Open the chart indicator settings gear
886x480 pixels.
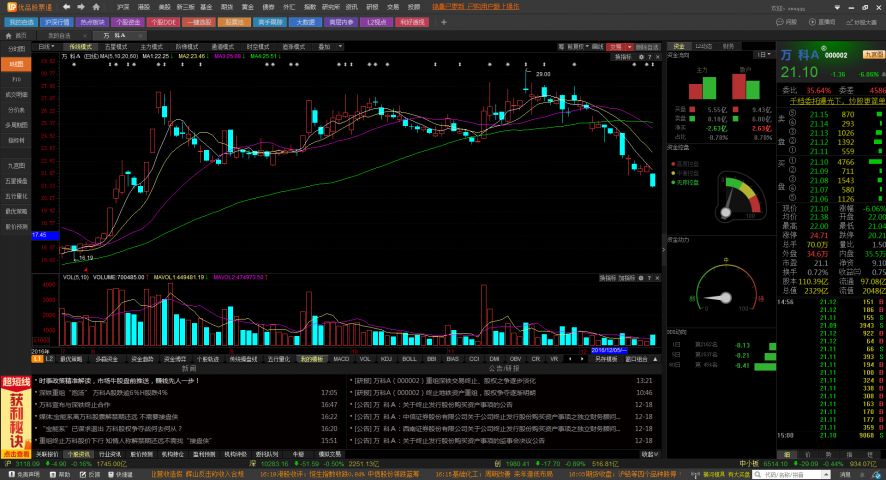click(641, 57)
